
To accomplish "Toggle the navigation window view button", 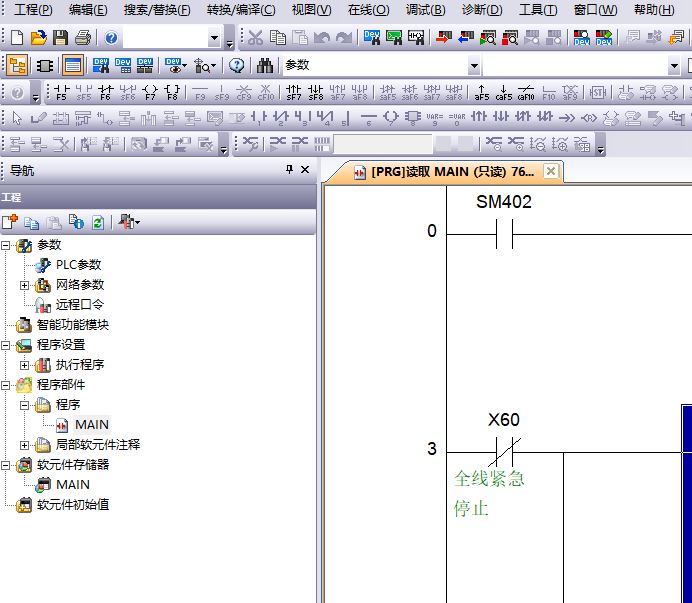I will (17, 66).
